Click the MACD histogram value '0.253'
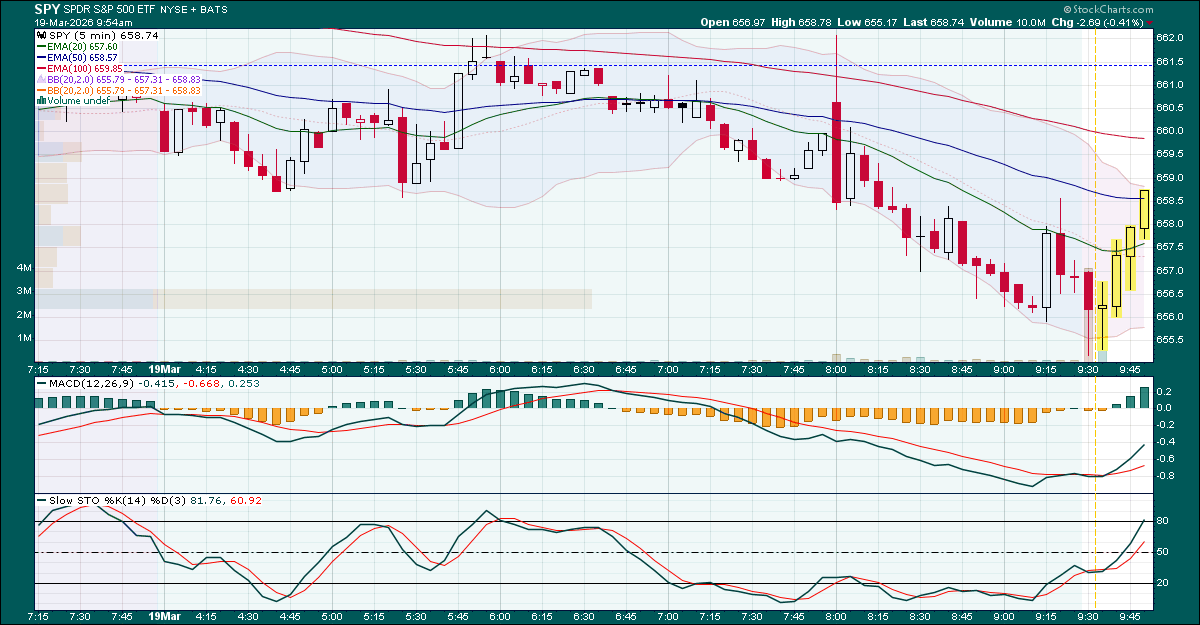Viewport: 1200px width, 625px height. tap(245, 383)
